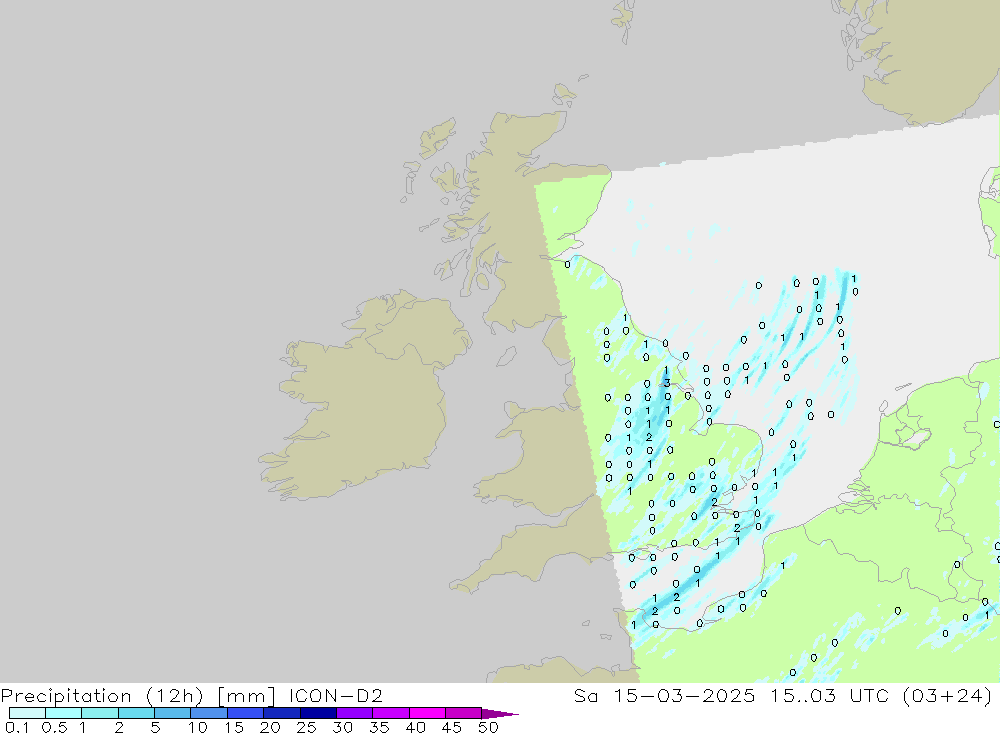The width and height of the screenshot is (1000, 733).
Task: Pick the 10–15 mm blue legend swatch
Action: click(x=209, y=713)
